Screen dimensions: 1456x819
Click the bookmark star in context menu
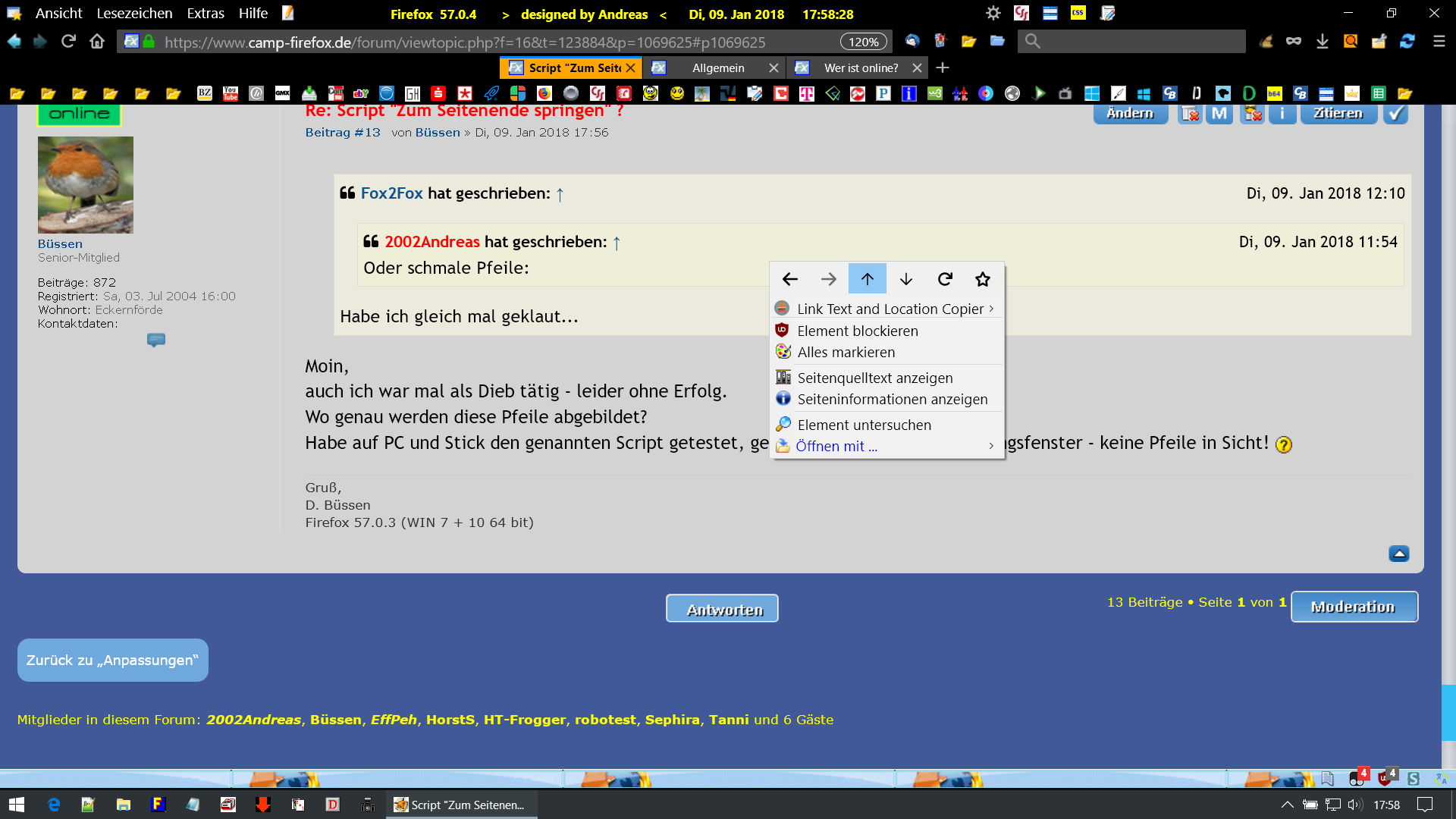tap(983, 279)
